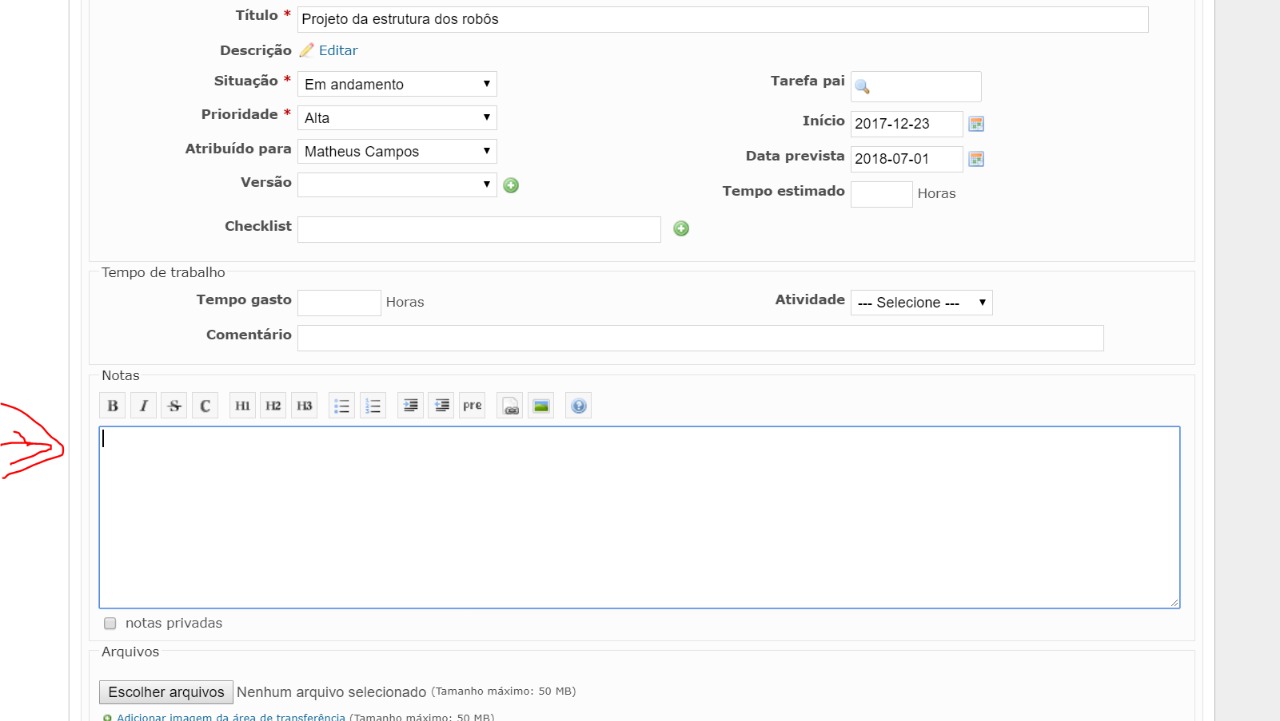Insert preformatted text block
Screen dimensions: 1280x721
472,406
